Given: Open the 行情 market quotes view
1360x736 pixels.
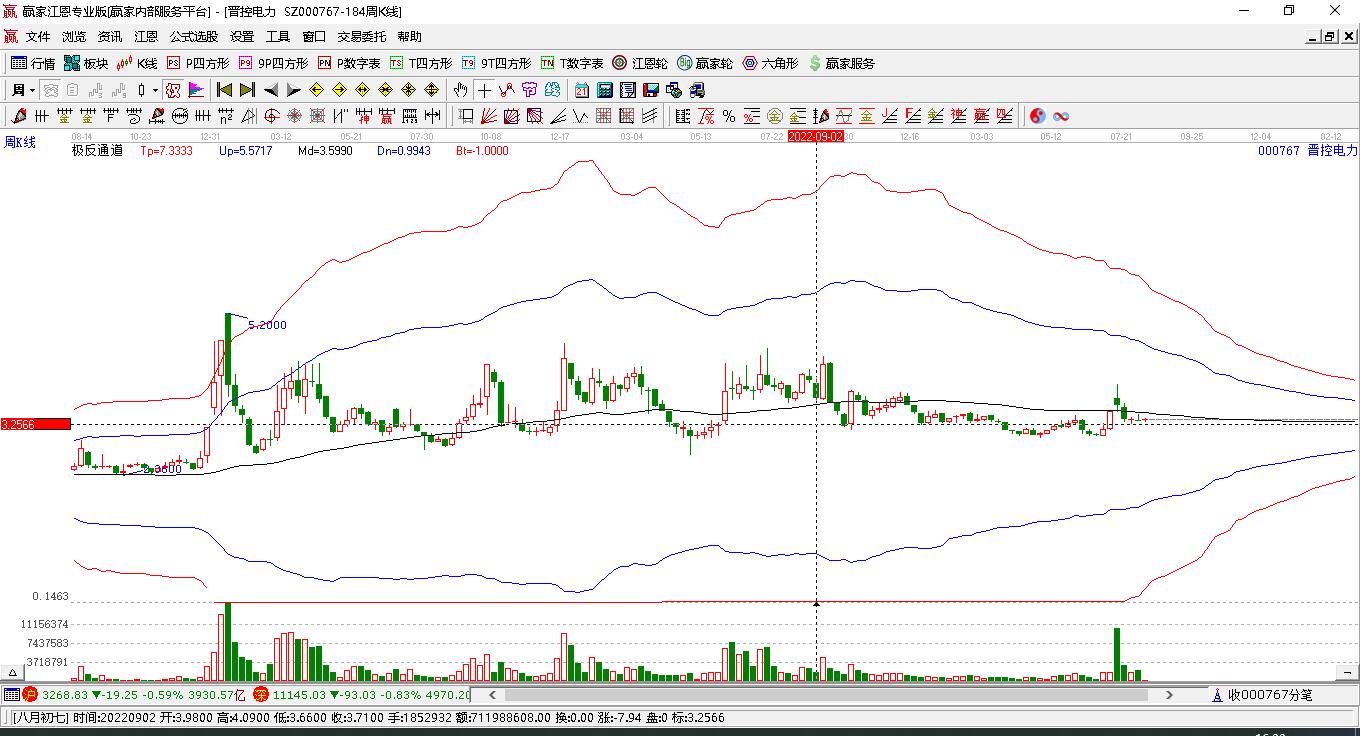Looking at the screenshot, I should click(32, 63).
